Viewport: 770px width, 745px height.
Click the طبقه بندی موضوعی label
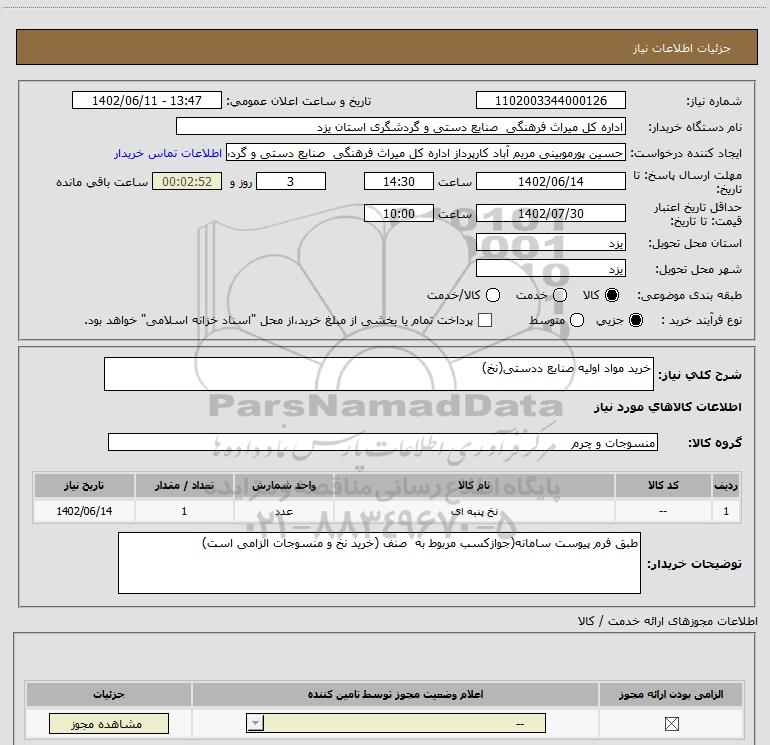689,295
